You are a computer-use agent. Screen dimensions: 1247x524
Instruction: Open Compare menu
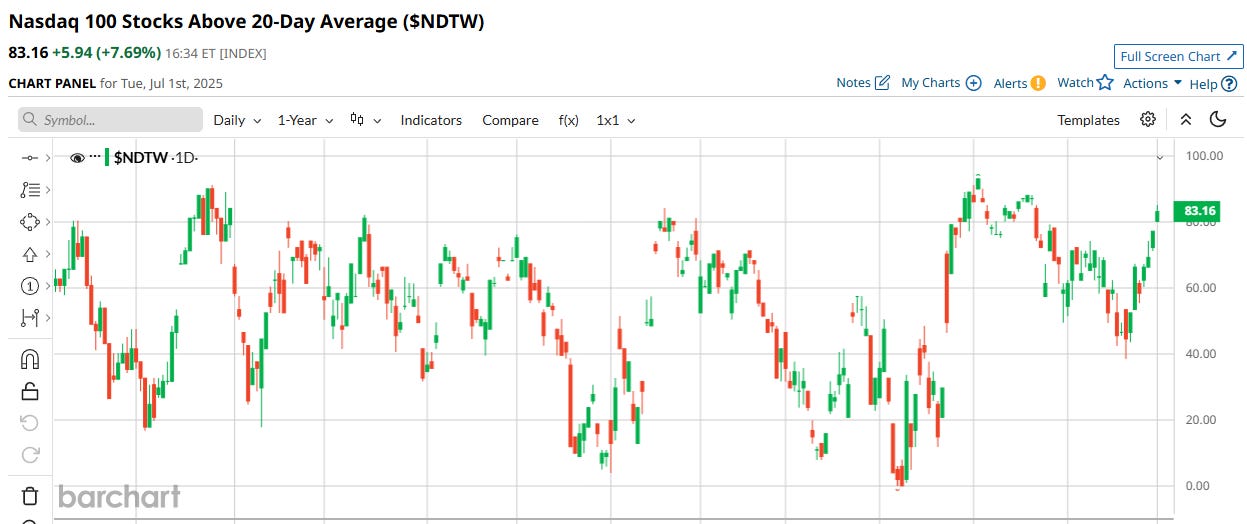[x=510, y=120]
